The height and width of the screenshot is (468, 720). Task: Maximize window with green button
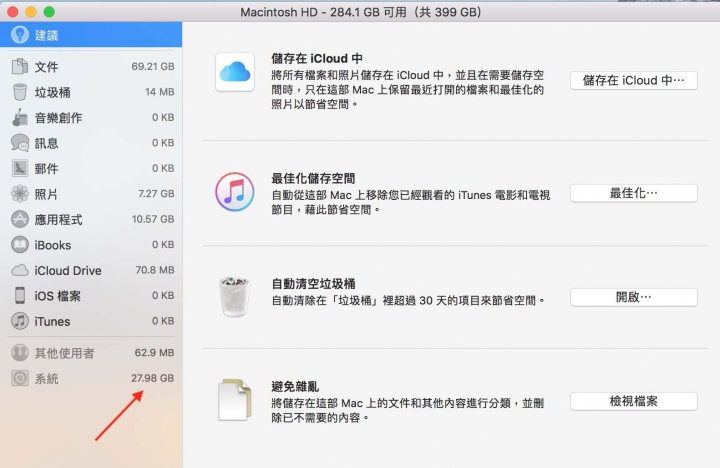point(49,11)
